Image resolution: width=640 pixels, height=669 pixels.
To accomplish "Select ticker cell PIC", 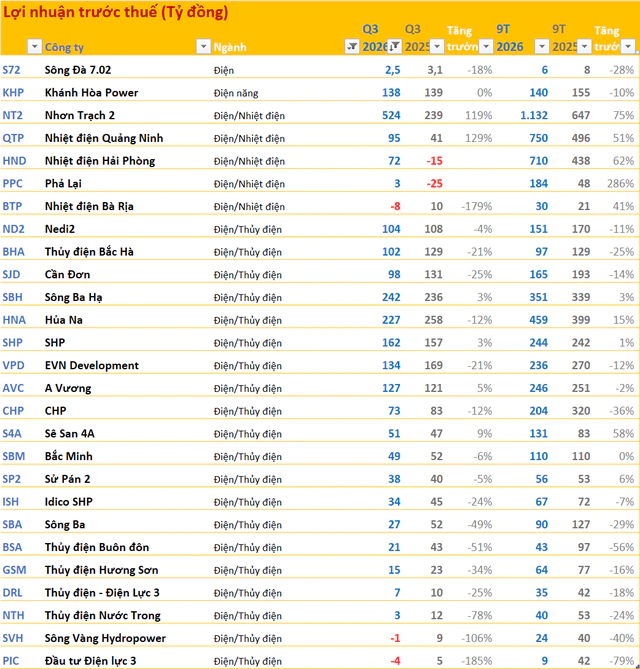I will pos(11,661).
